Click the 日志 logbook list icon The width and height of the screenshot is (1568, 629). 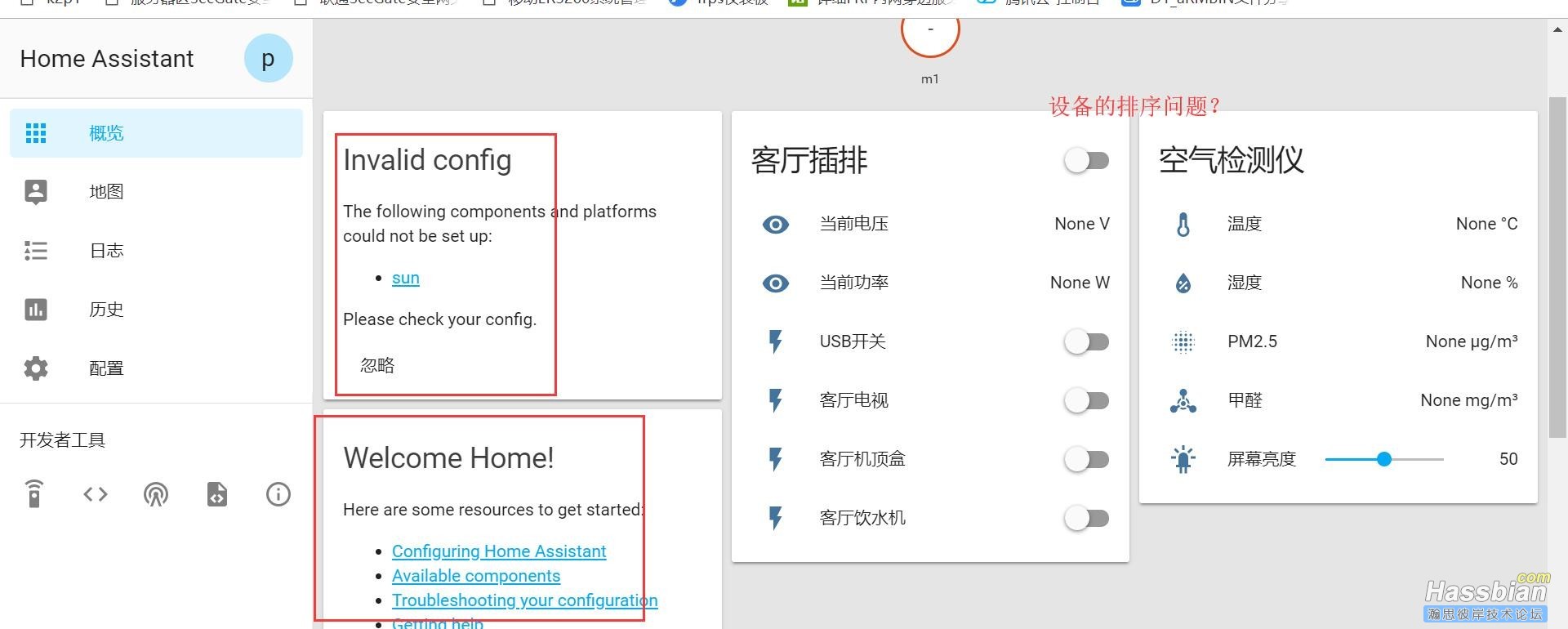click(36, 251)
